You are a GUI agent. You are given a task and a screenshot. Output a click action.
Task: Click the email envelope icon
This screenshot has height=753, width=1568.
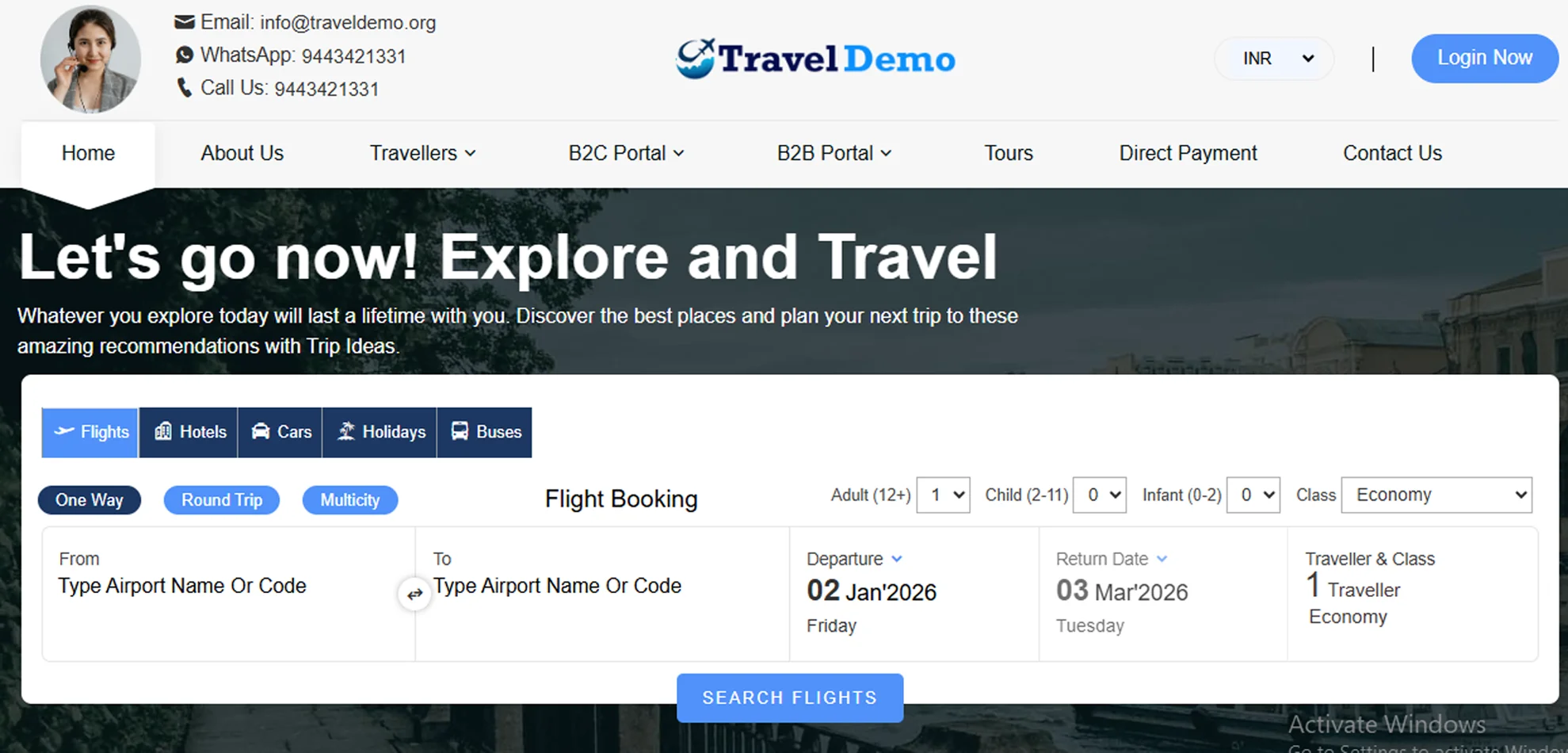pos(185,21)
